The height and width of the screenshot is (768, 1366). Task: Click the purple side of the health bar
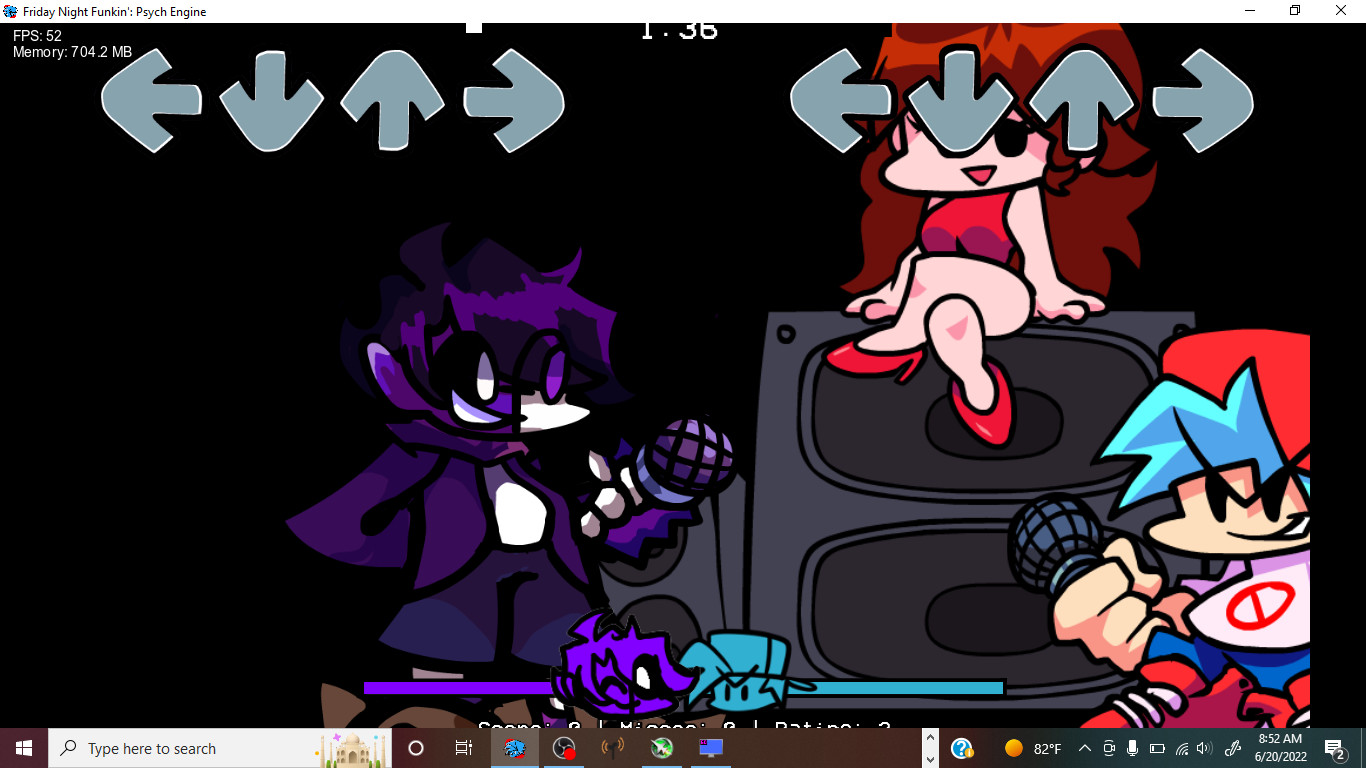tap(459, 688)
